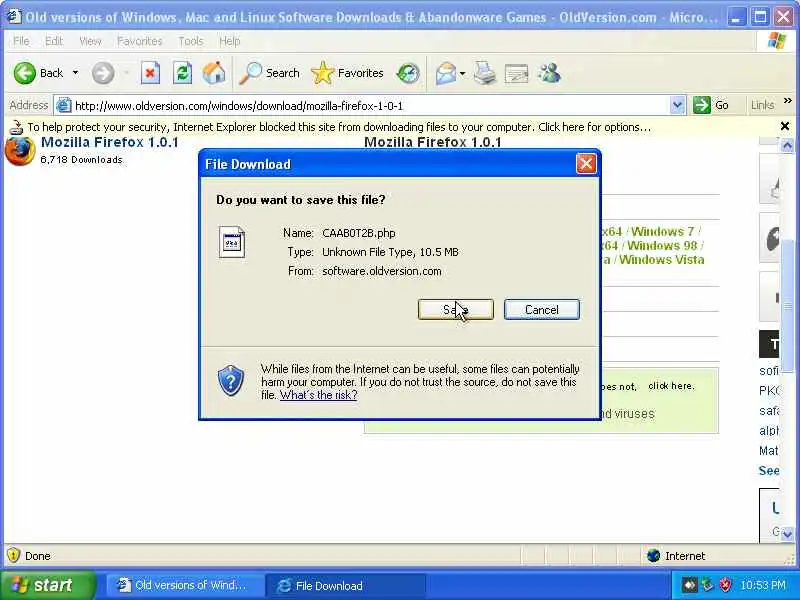The image size is (800, 600).
Task: Open Favorites star toolbar button
Action: pos(347,73)
